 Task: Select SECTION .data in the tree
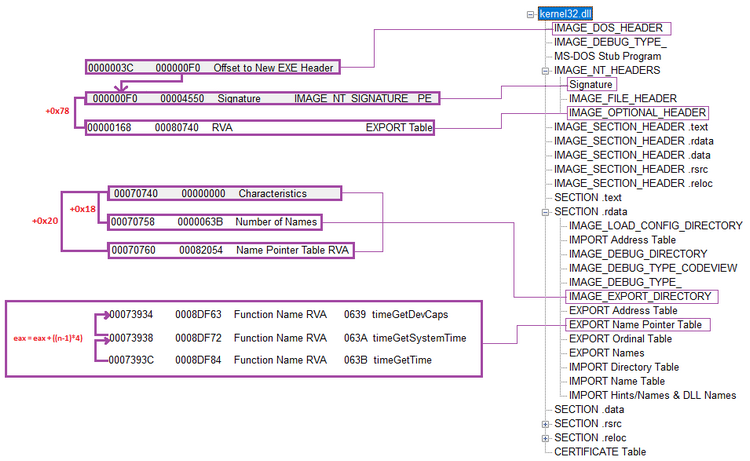tap(589, 410)
